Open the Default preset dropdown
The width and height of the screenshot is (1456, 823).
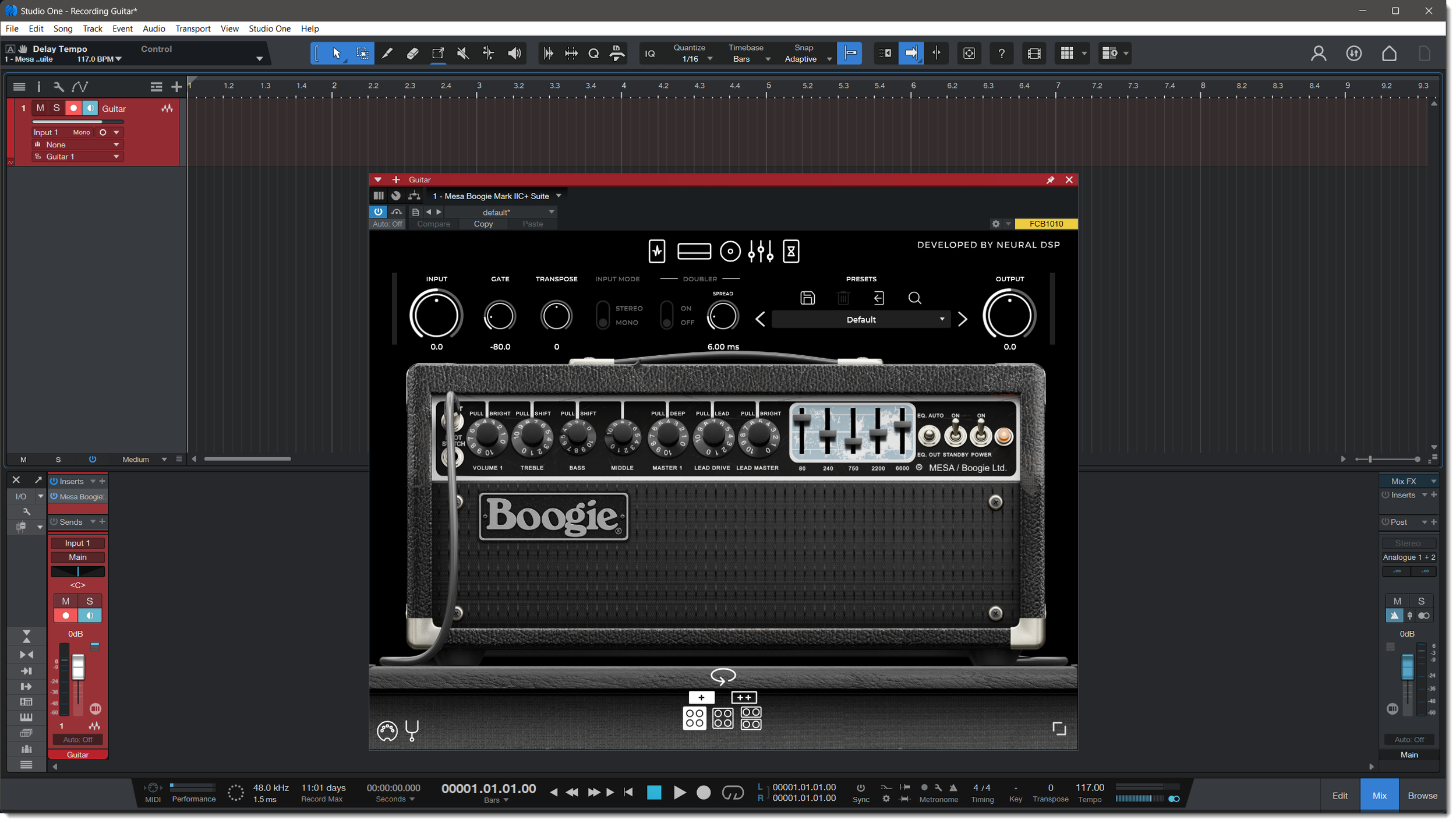click(861, 320)
